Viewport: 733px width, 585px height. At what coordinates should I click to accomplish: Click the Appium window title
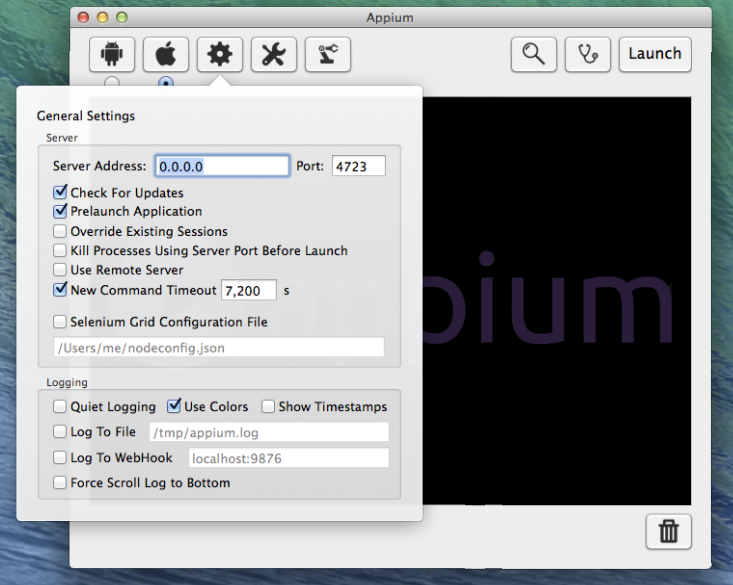[390, 18]
